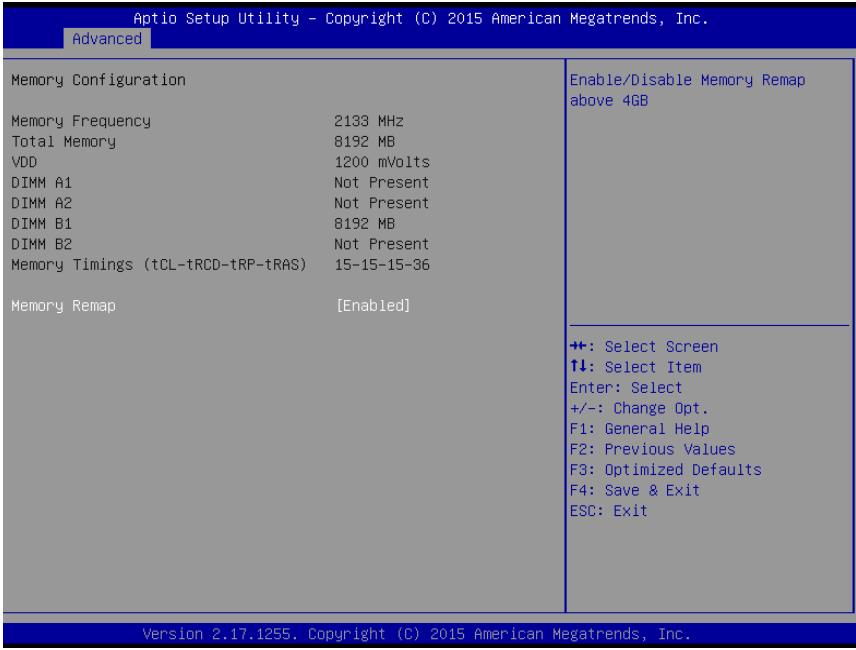Viewport: 856px width, 650px height.
Task: Click the VDD 1200 mVolts value
Action: coord(382,162)
